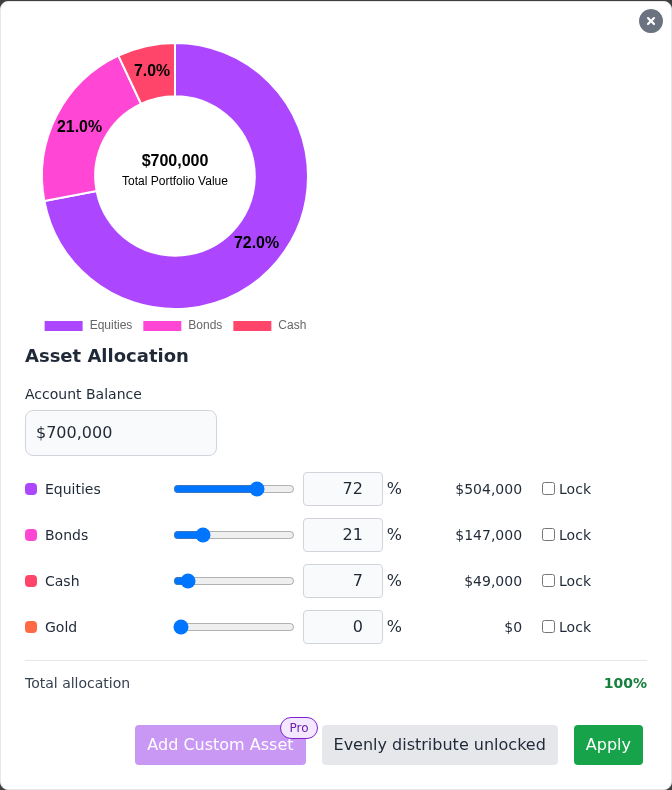Click the Total Portfolio Value label
The image size is (672, 790).
point(175,181)
